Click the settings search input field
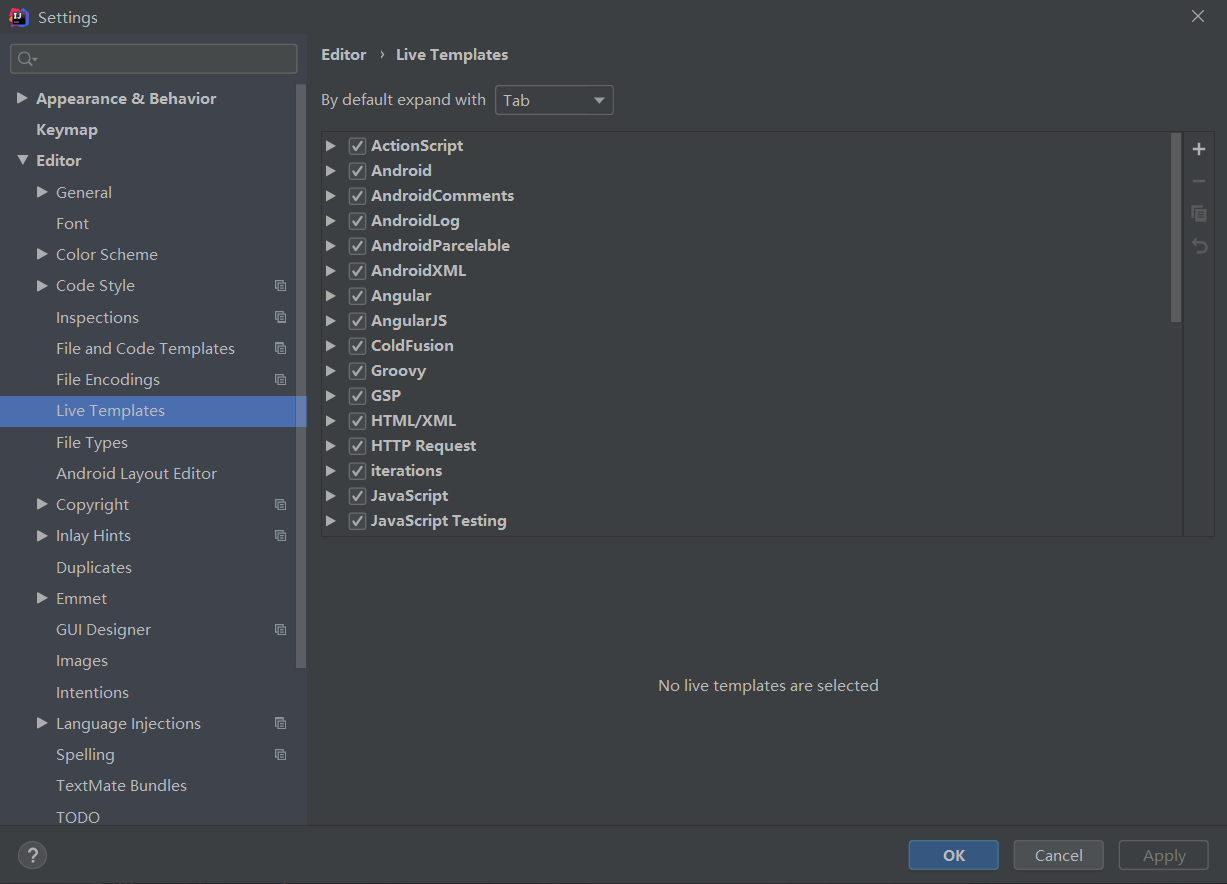Screen dimensions: 1227x884 point(154,59)
